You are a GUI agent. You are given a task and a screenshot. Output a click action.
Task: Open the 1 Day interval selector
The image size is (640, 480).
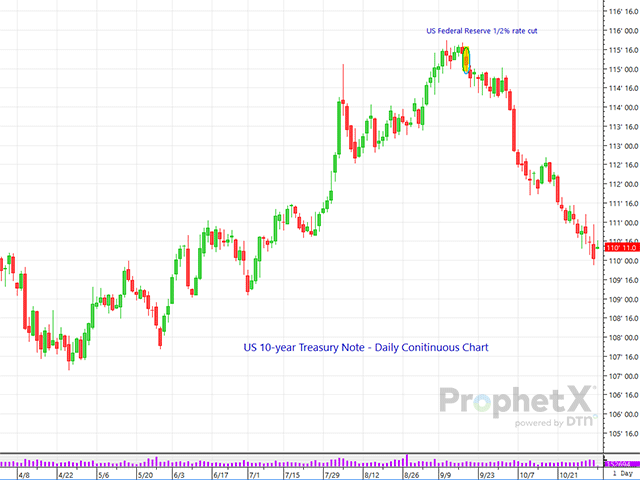(620, 474)
